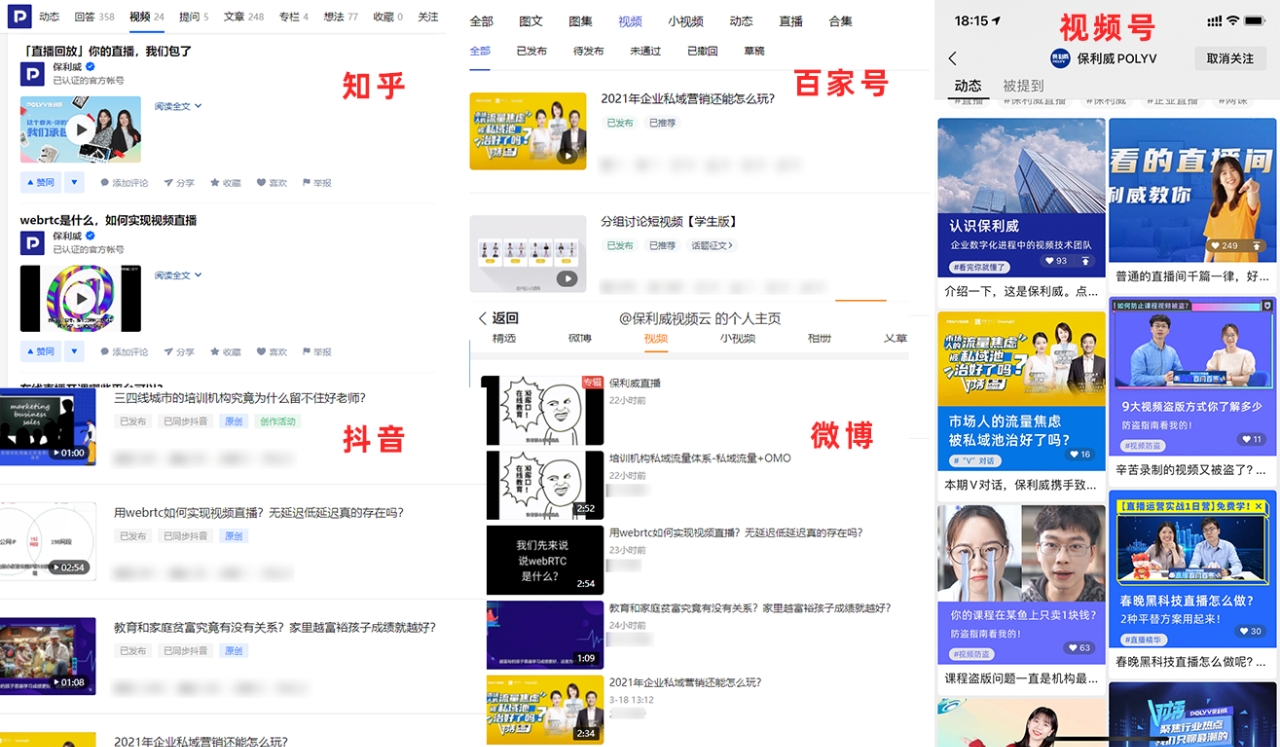This screenshot has width=1280, height=747.
Task: Play the webrtc是什么 video on Zhihu
Action: 81,298
